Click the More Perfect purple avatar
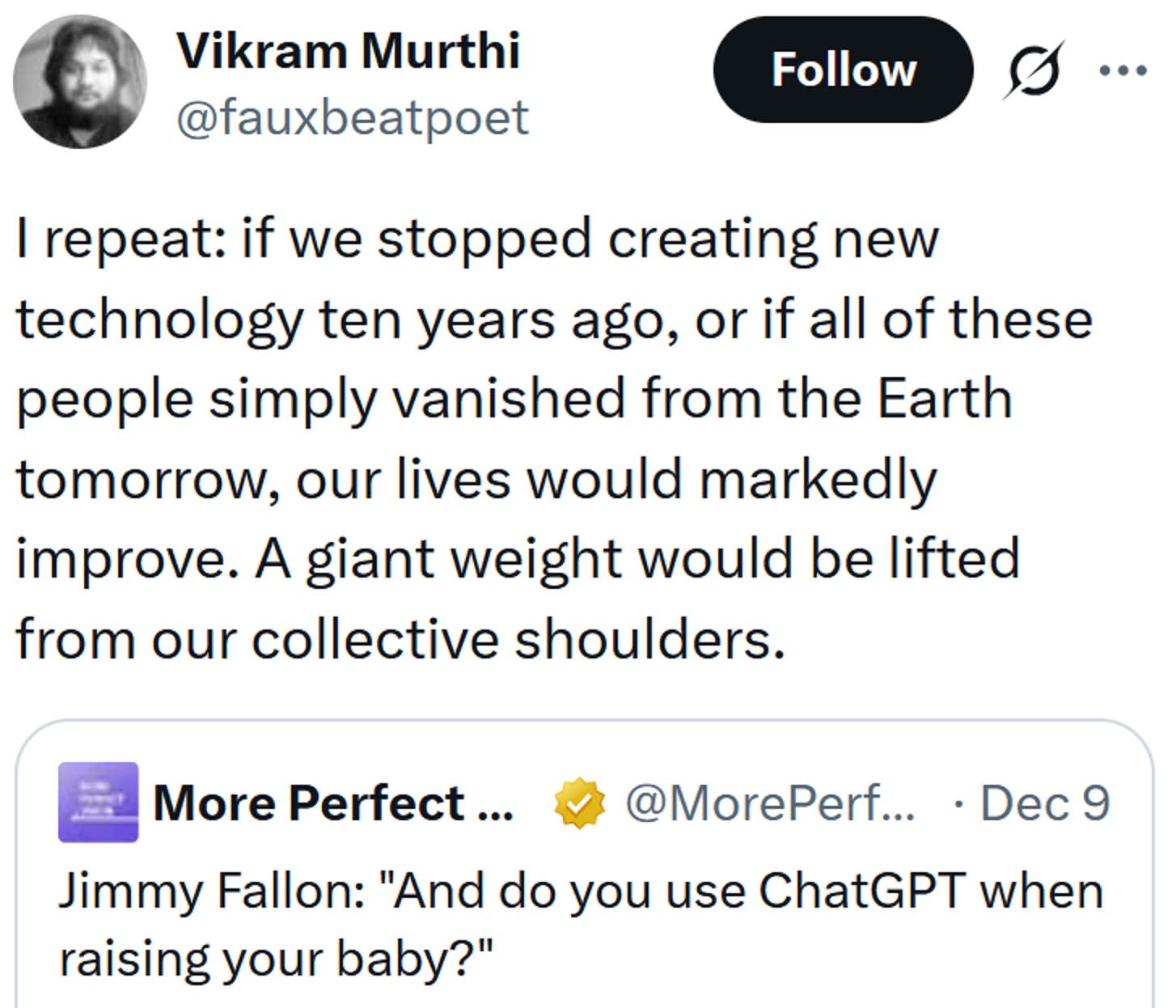 (98, 802)
